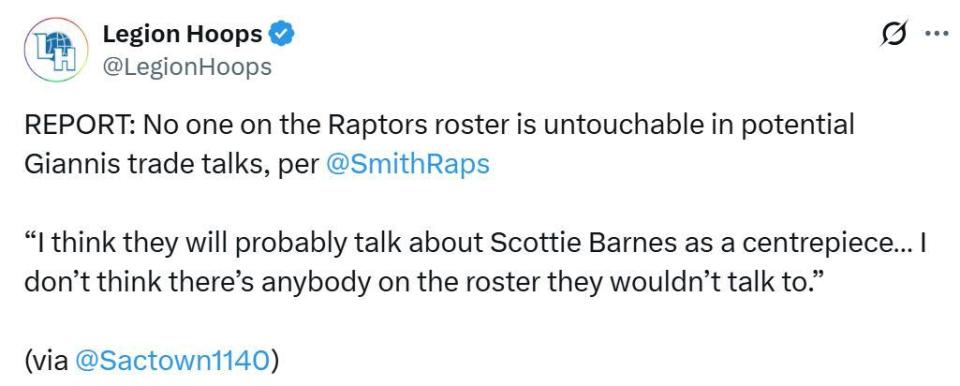Click the closing parenthesis after @Sactown1140
The height and width of the screenshot is (386, 960).
point(274,361)
